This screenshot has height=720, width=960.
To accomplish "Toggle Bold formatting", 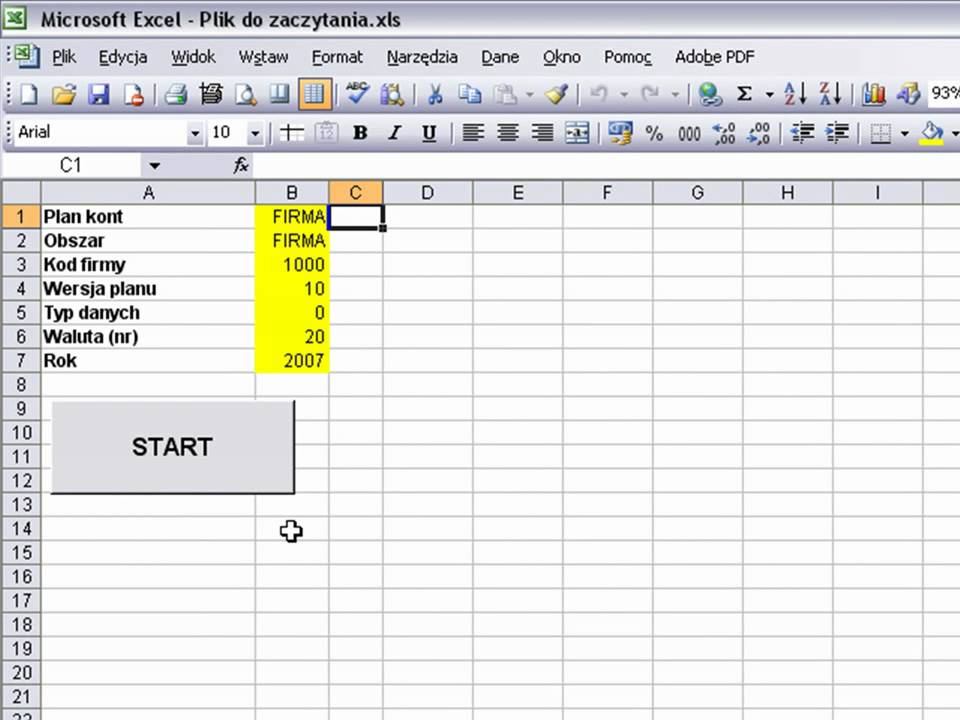I will click(x=360, y=132).
